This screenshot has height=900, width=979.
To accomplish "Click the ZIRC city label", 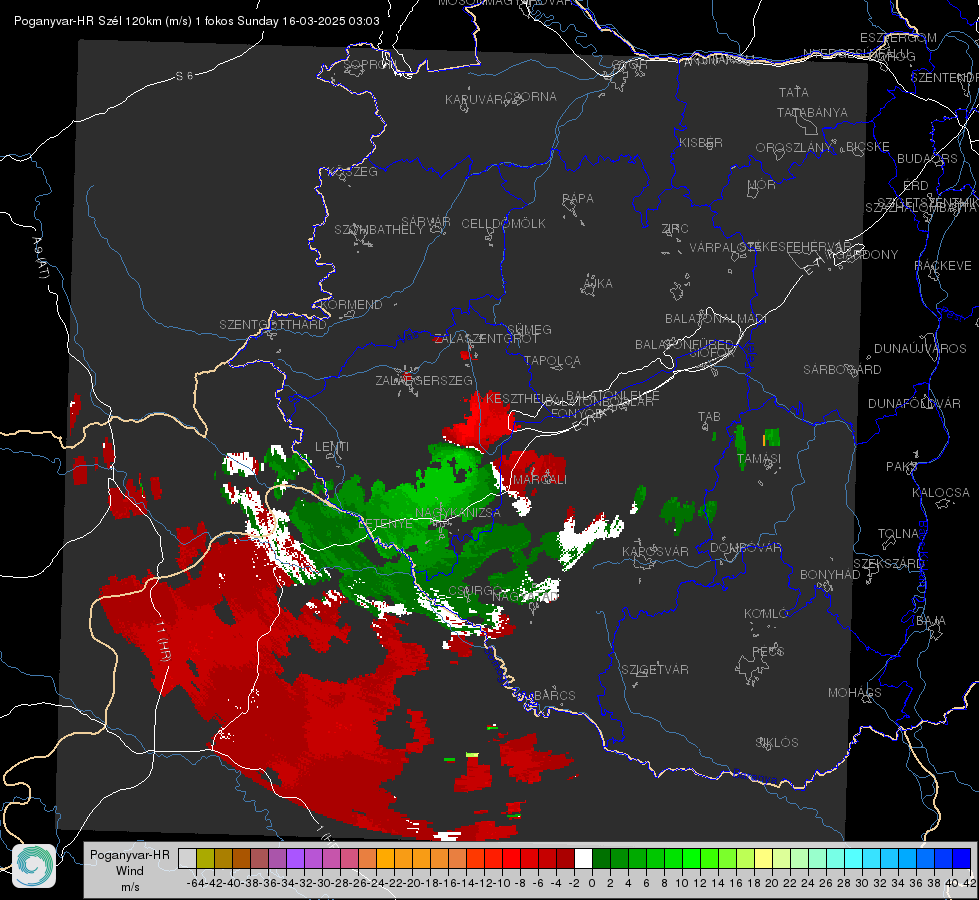I will click(675, 229).
